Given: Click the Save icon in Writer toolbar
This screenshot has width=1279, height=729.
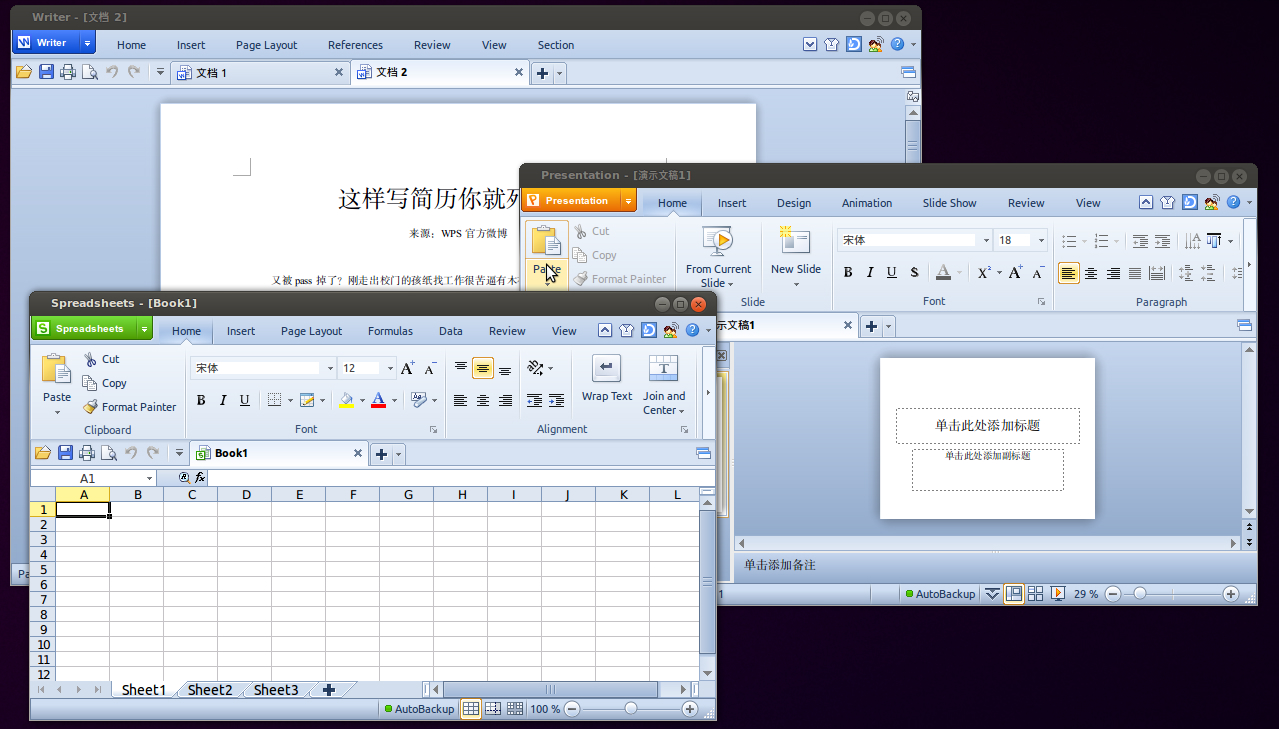Looking at the screenshot, I should (46, 72).
